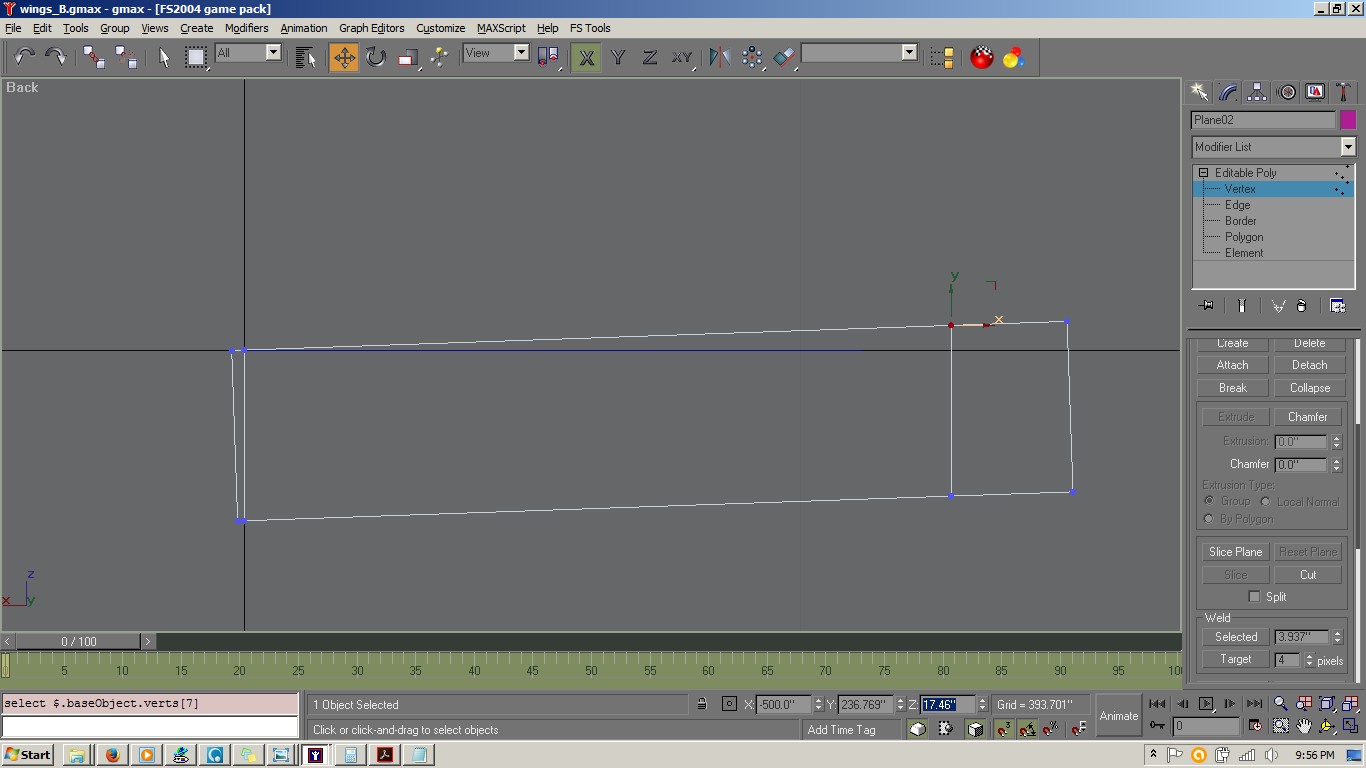Image resolution: width=1366 pixels, height=768 pixels.
Task: Toggle the 3D Snap magnet button
Action: pos(1003,729)
